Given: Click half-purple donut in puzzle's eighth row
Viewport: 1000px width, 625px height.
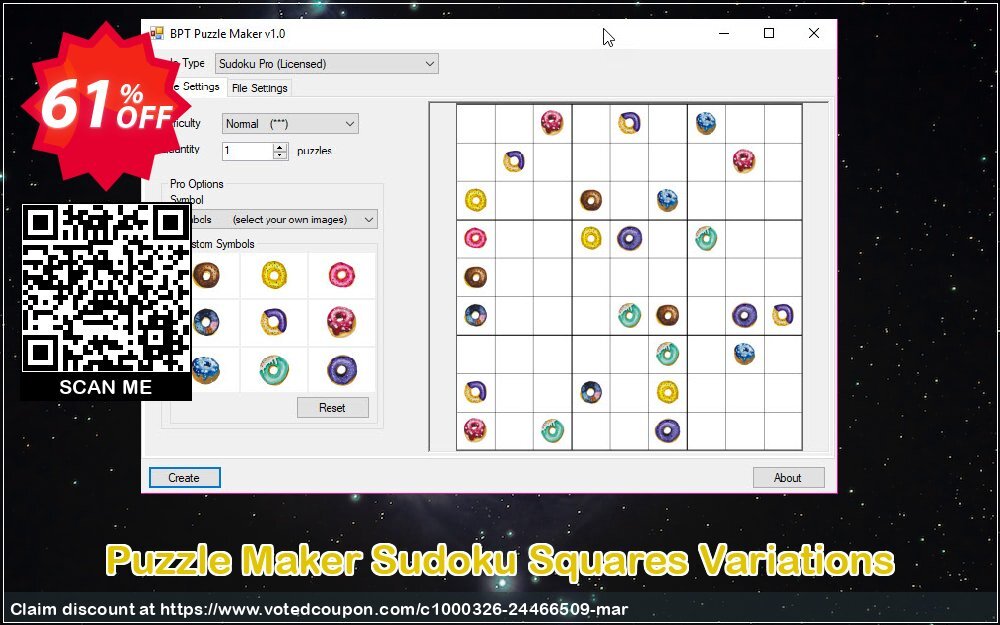Looking at the screenshot, I should [x=476, y=392].
